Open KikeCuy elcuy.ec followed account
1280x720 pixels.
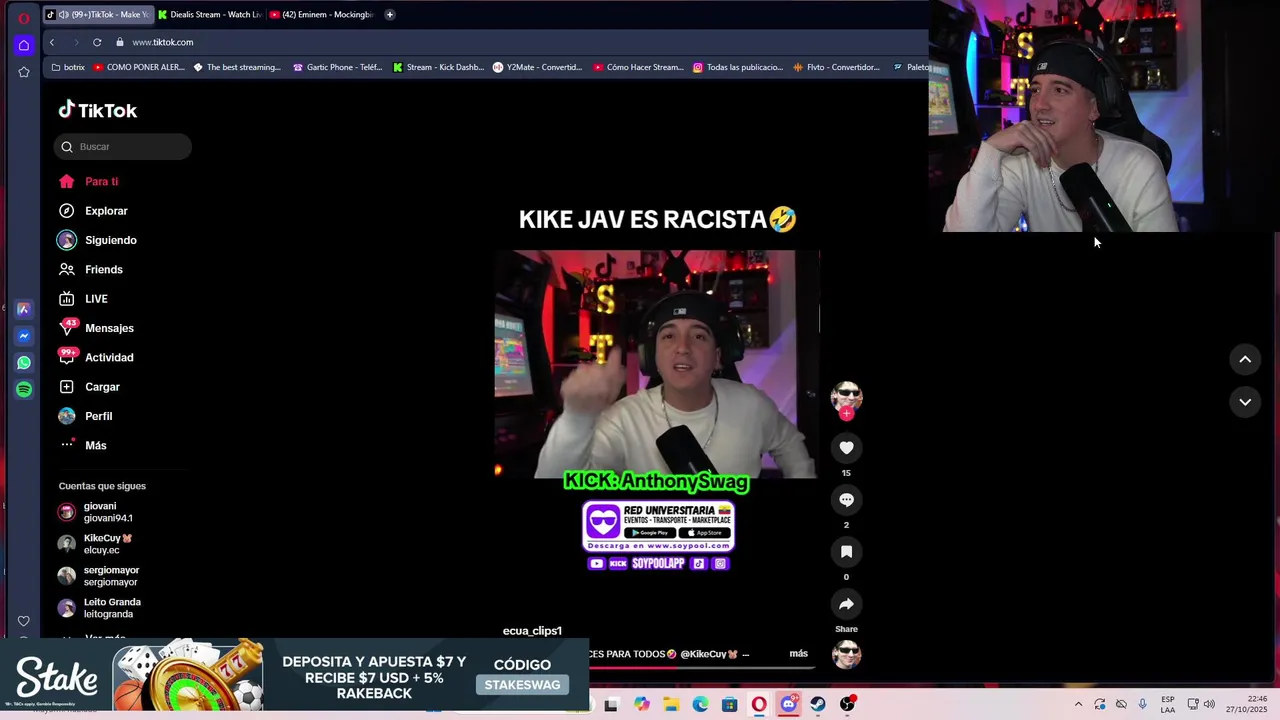(x=96, y=544)
